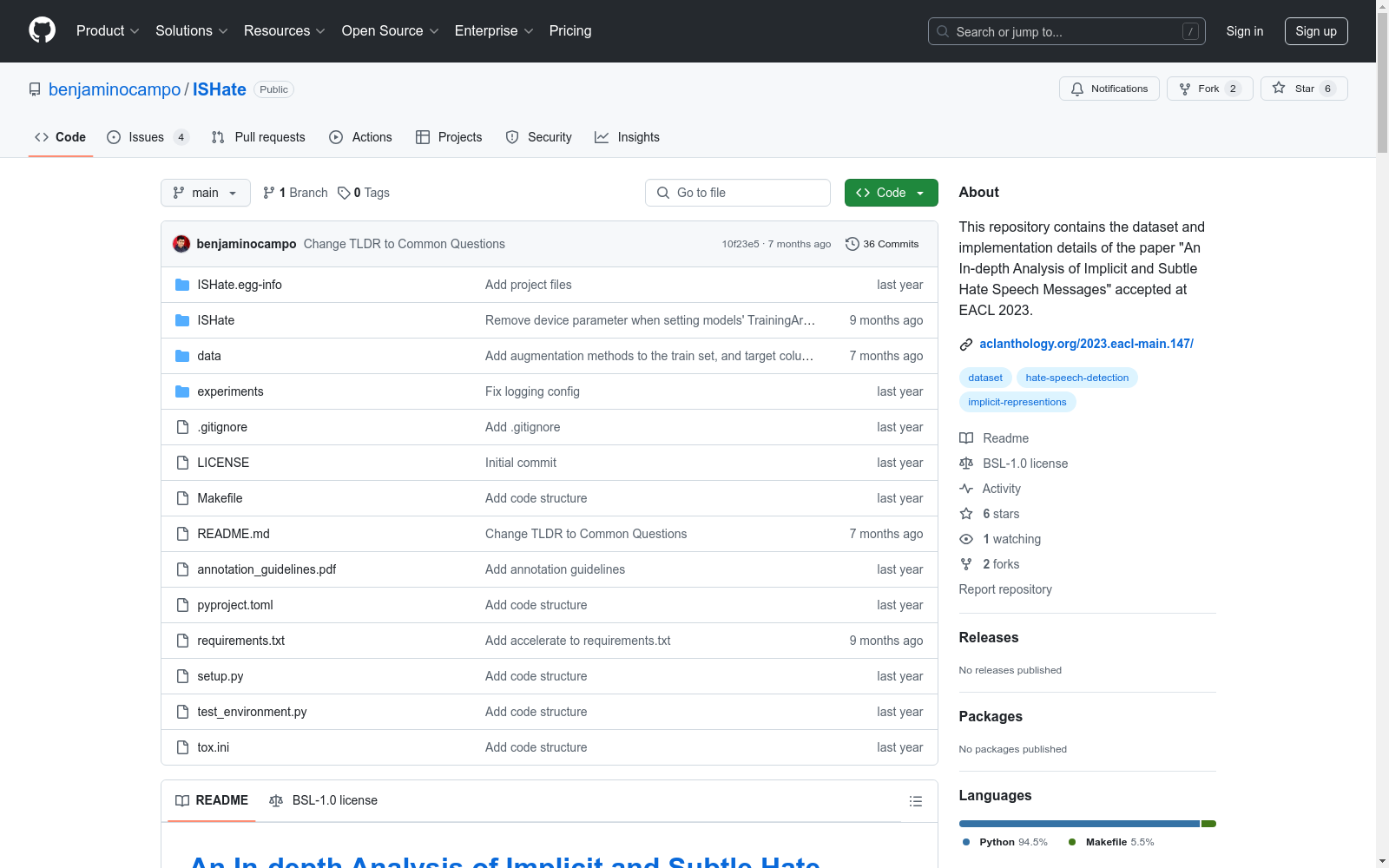This screenshot has width=1389, height=868.
Task: Open the main branch selector dropdown
Action: tap(206, 193)
